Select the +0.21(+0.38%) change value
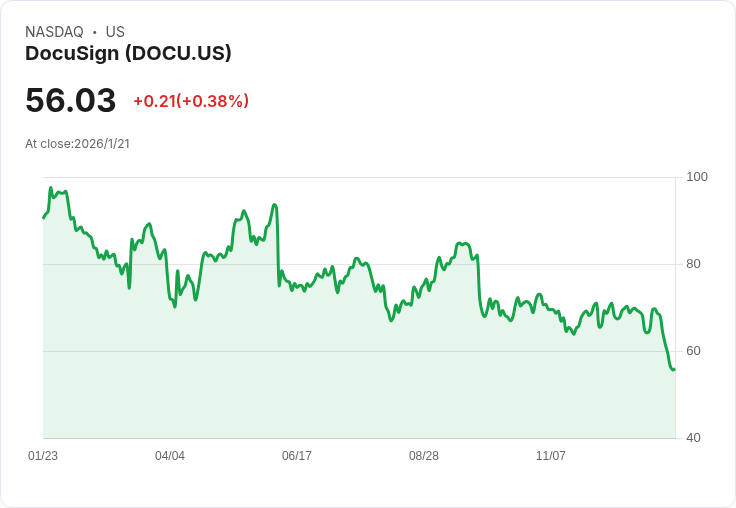This screenshot has width=736, height=508. click(191, 101)
